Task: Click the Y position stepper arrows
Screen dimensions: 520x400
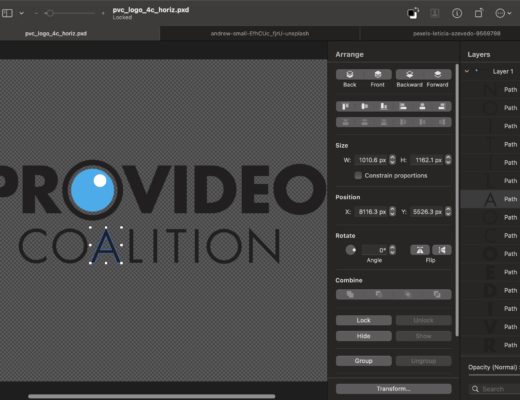Action: 448,212
